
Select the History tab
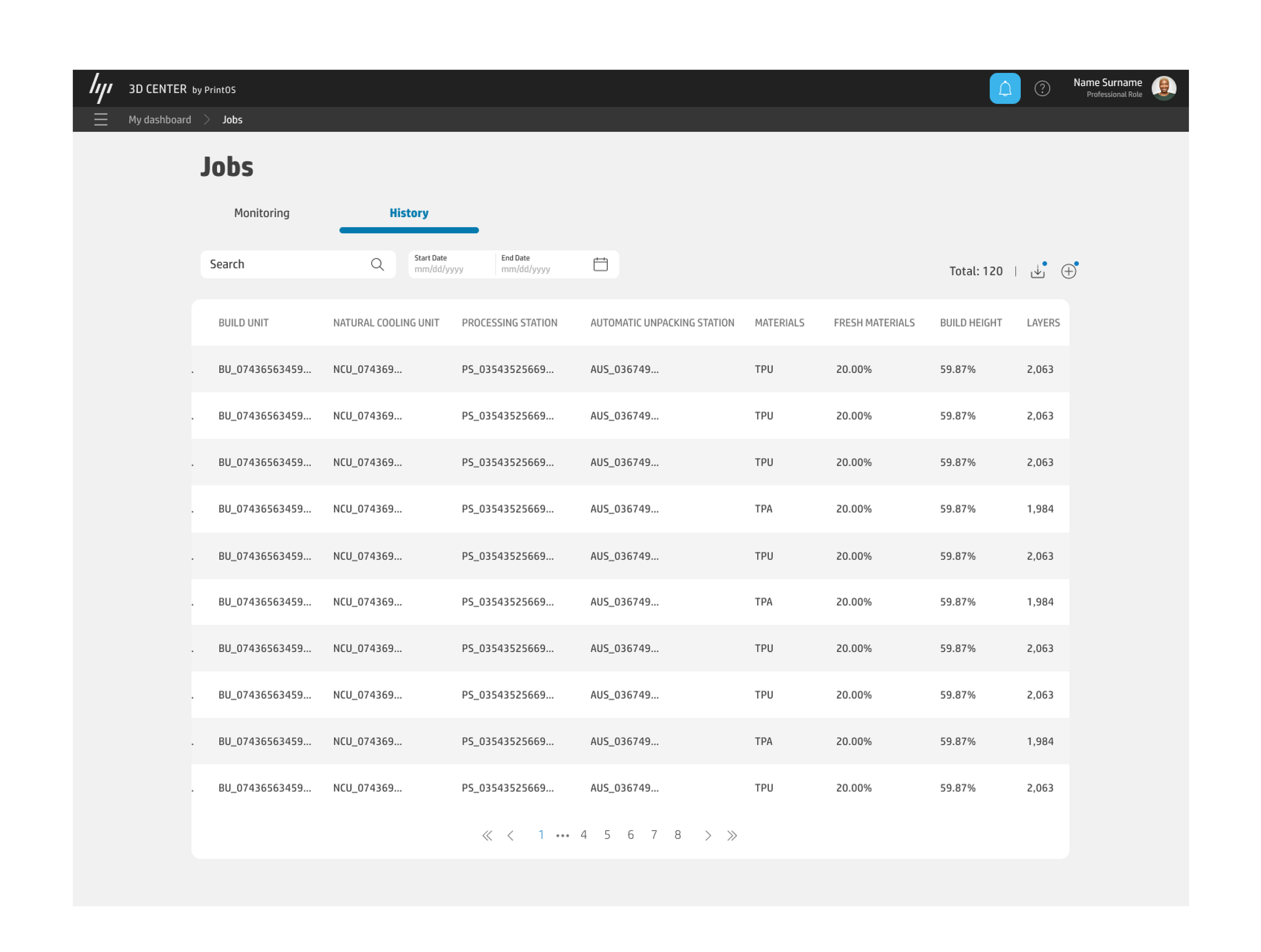(x=409, y=212)
